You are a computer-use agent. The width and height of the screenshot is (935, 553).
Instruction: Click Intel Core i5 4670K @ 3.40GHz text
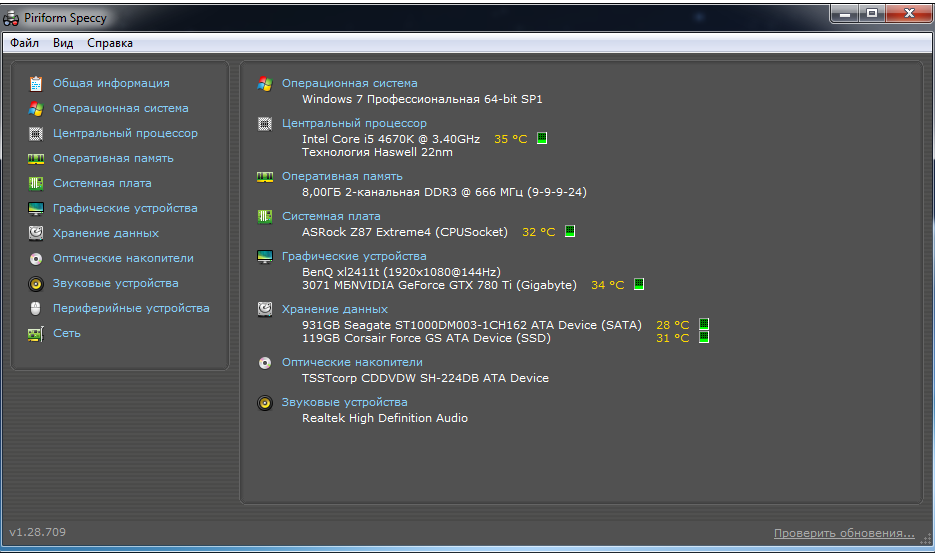tap(391, 139)
